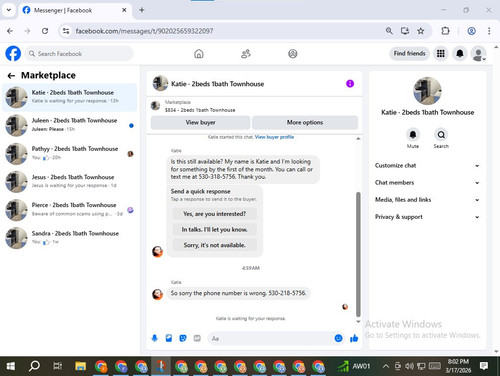Expand the Chat members section
Image resolution: width=500 pixels, height=376 pixels.
tap(427, 183)
